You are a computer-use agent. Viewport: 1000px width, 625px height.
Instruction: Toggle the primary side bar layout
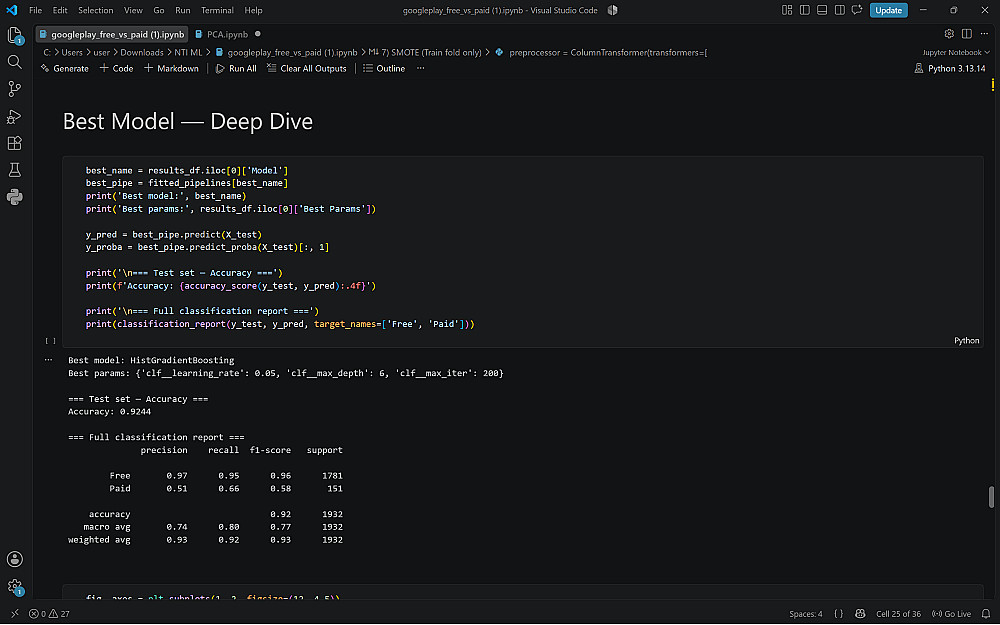click(x=805, y=10)
